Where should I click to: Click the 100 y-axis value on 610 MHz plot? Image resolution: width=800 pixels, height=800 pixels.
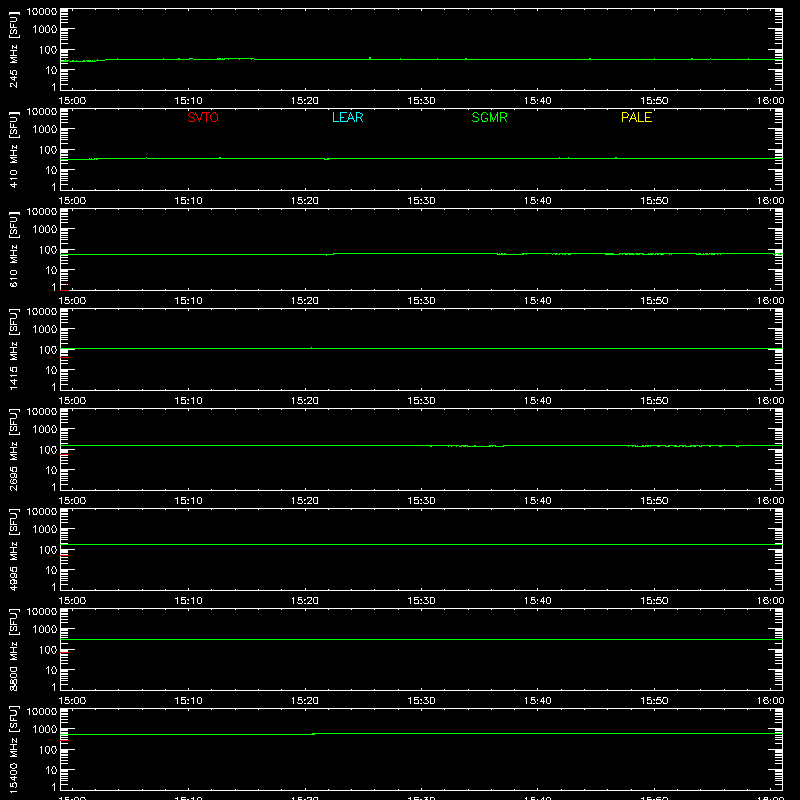click(48, 250)
